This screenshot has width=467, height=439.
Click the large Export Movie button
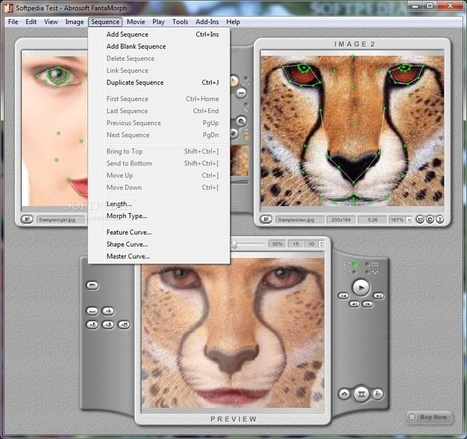[361, 394]
